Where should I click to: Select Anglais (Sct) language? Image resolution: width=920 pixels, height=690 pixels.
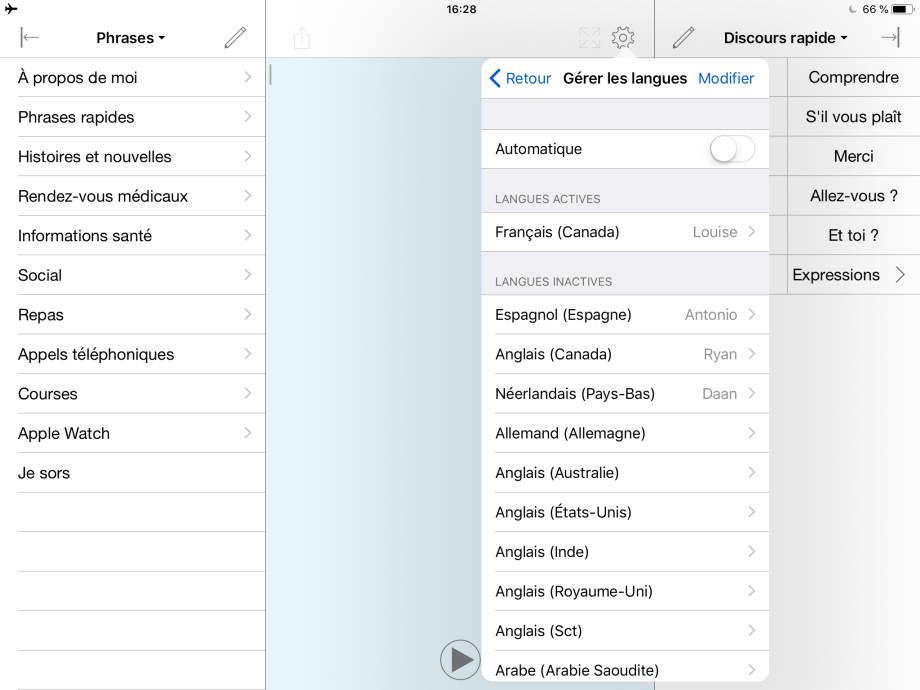click(x=625, y=631)
